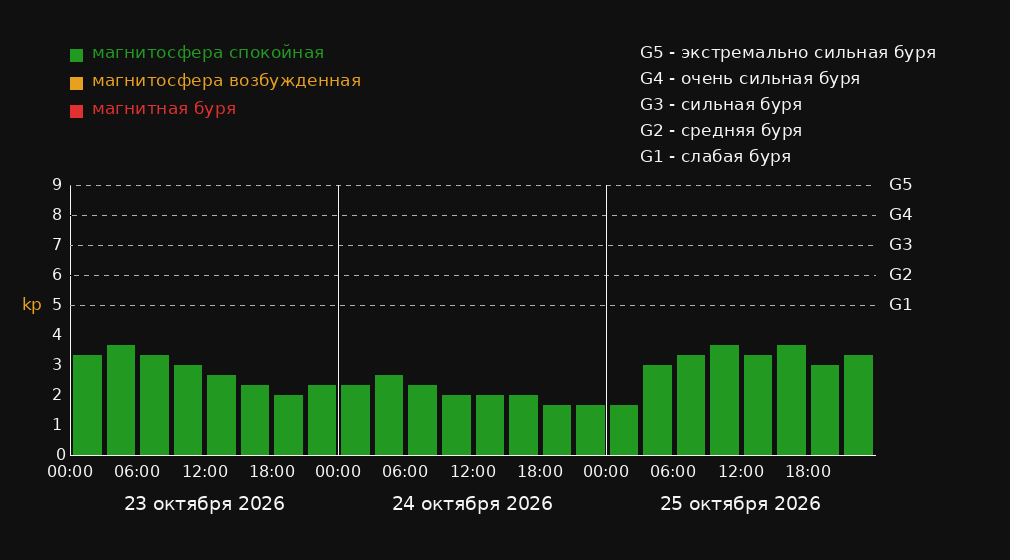Click the y-axis value 9

[57, 185]
